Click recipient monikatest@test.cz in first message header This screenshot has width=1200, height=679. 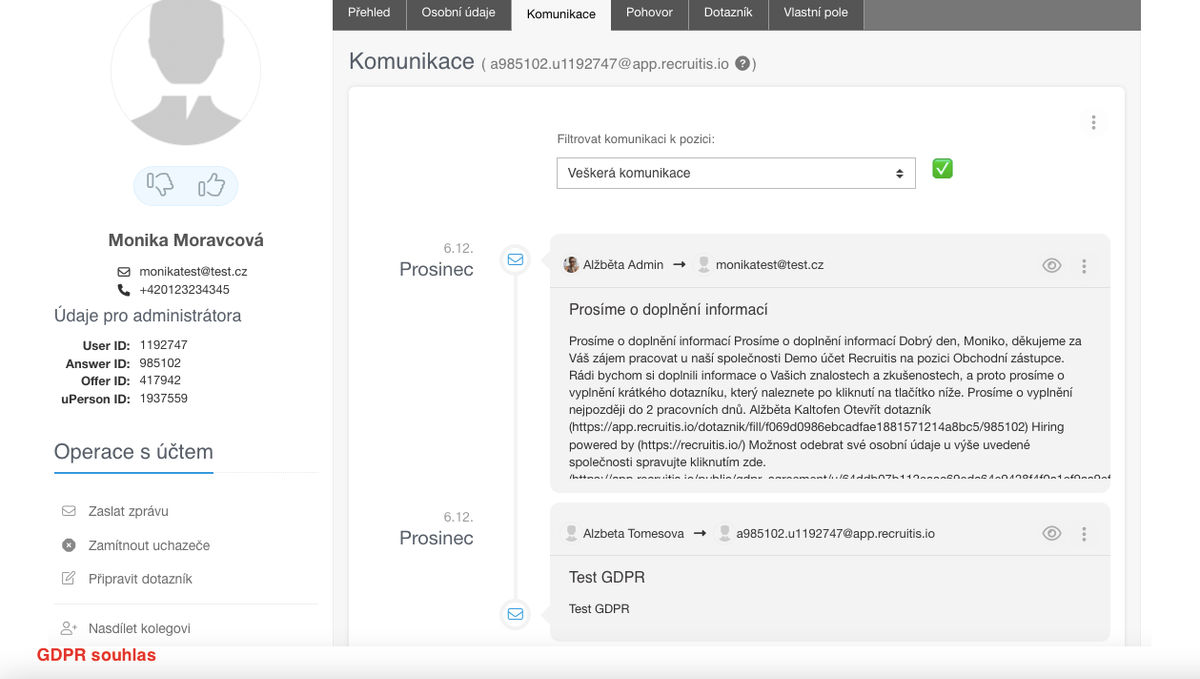(770, 265)
